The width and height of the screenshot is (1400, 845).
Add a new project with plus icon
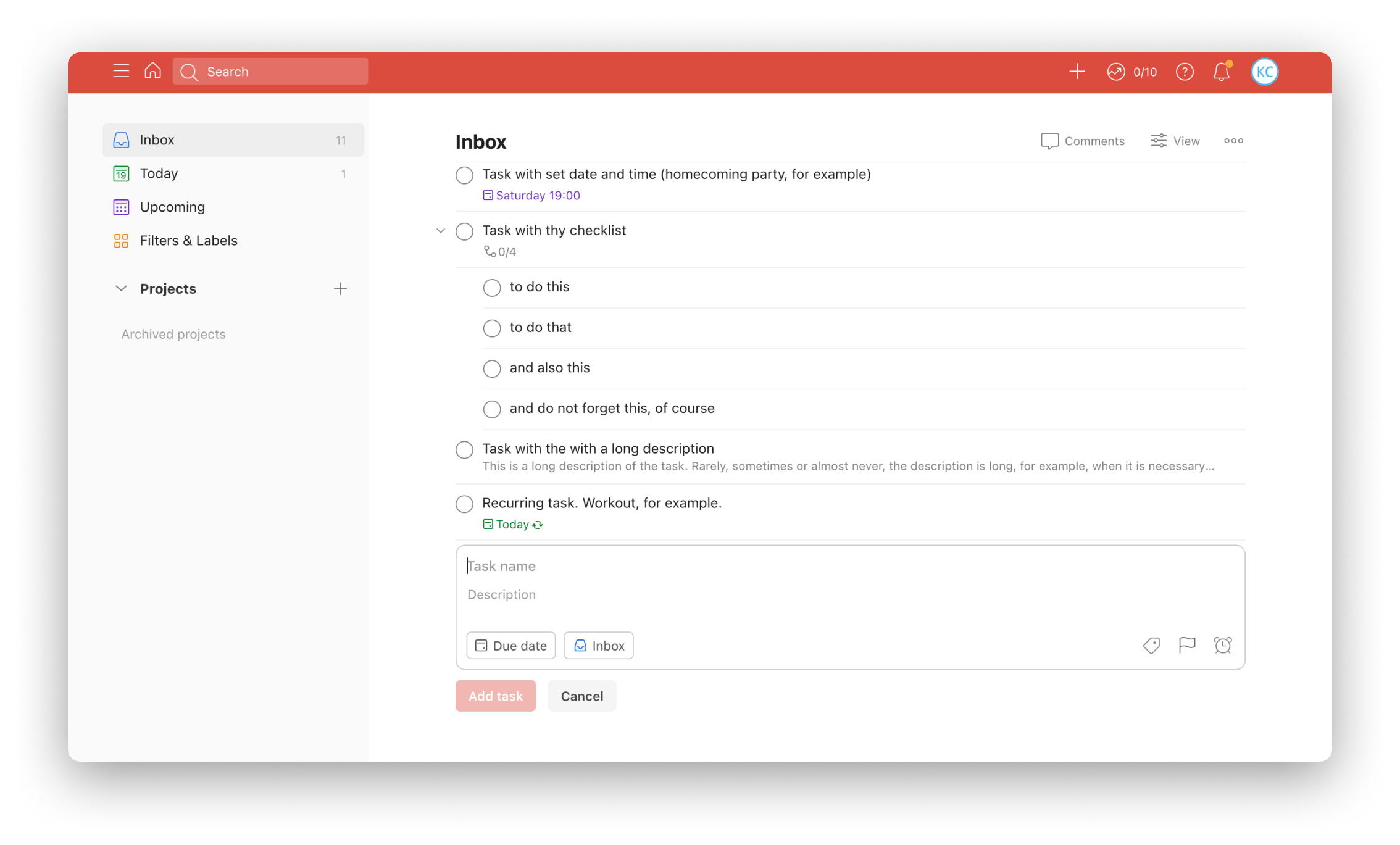[340, 288]
